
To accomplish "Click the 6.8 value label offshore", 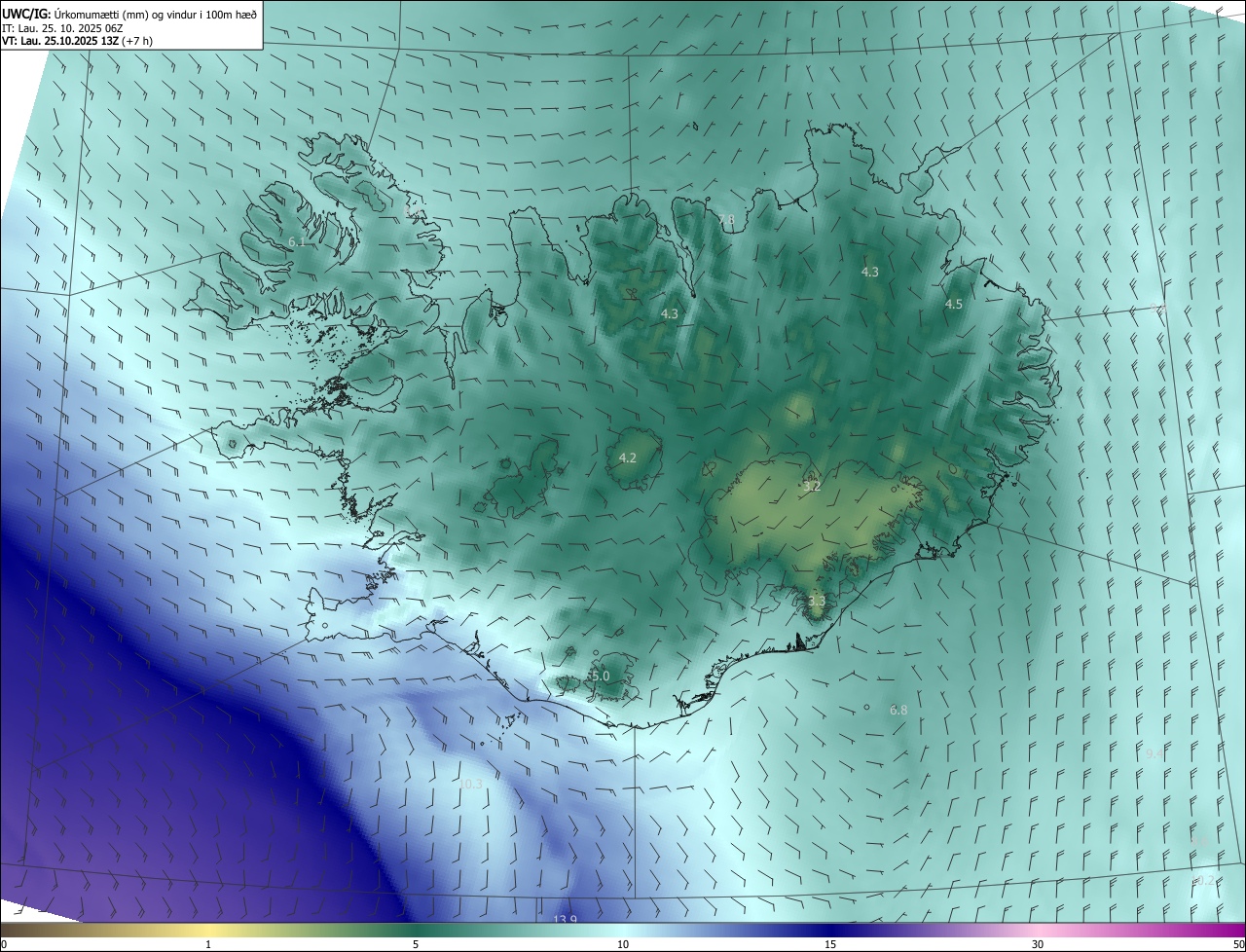I will click(x=898, y=711).
